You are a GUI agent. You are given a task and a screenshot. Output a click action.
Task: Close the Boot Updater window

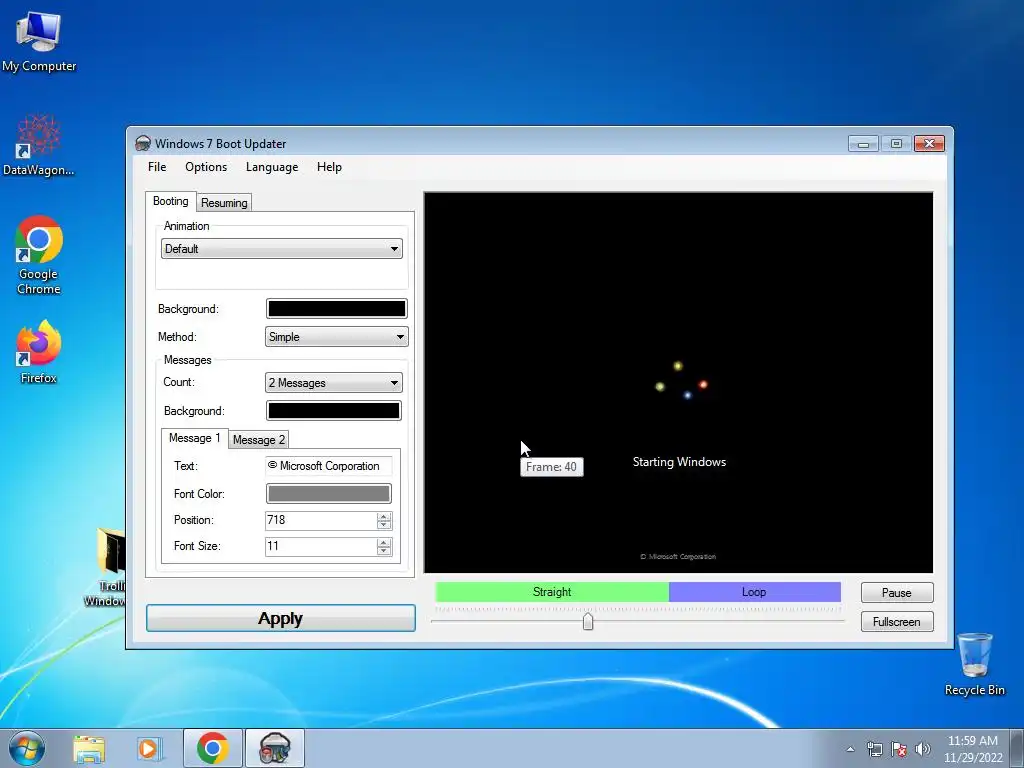[929, 143]
